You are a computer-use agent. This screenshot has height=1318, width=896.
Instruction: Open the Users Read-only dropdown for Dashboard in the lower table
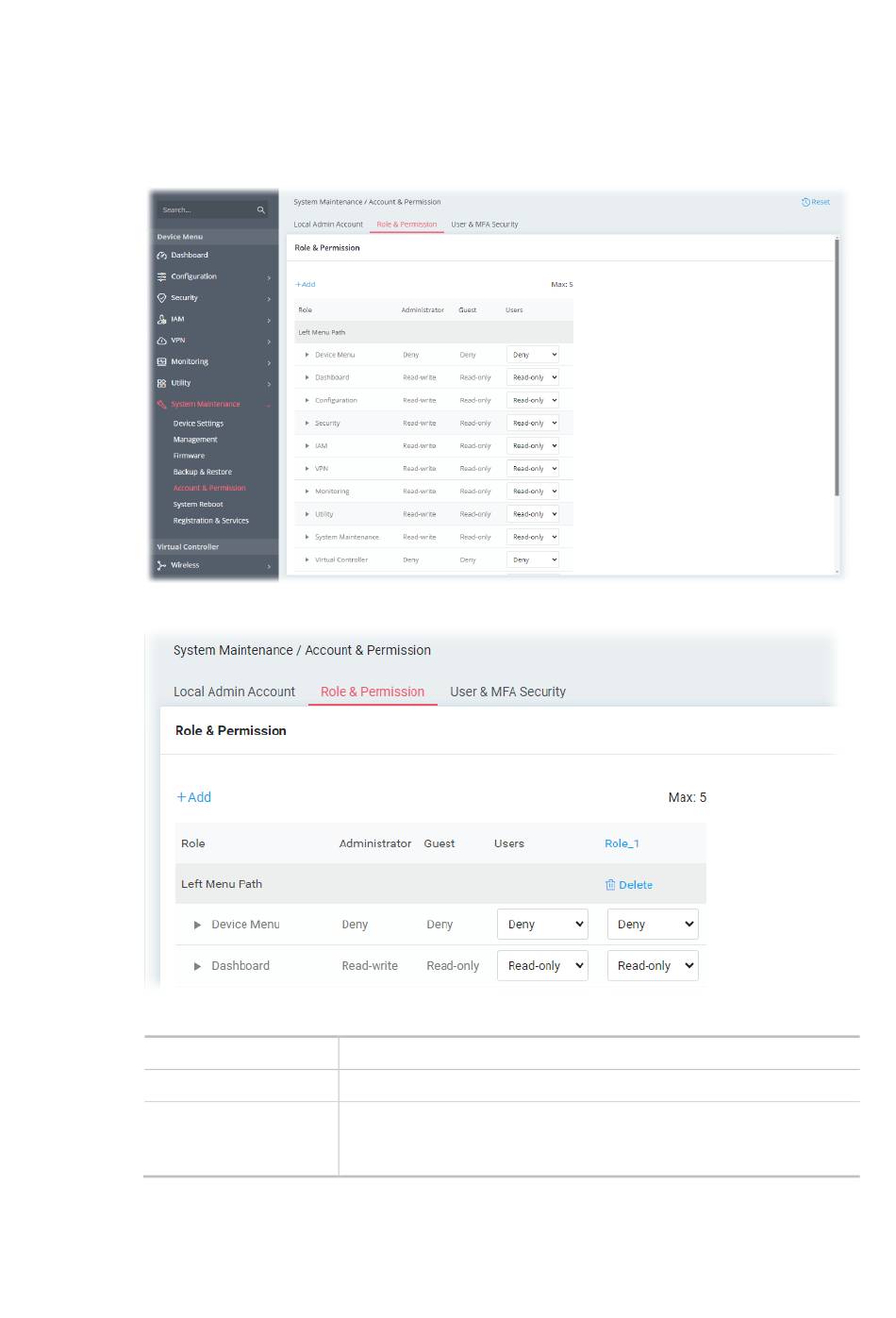pyautogui.click(x=542, y=966)
